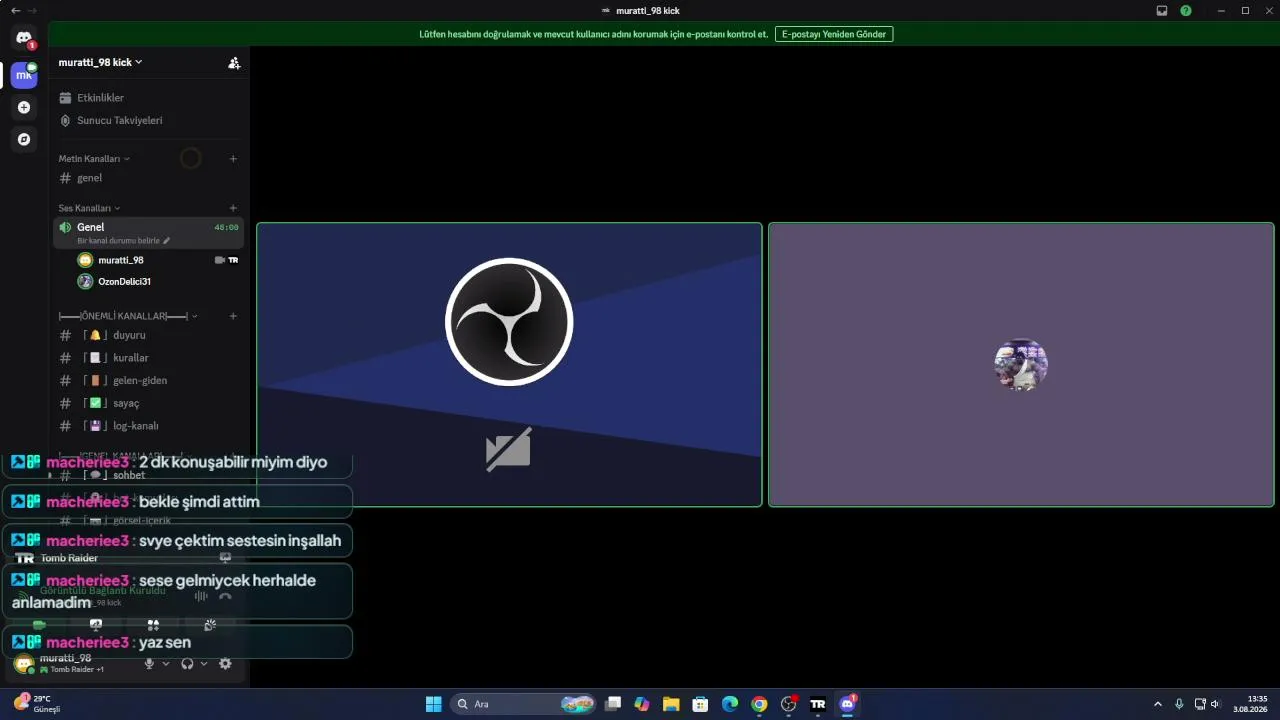Open the Windows Start menu
This screenshot has width=1280, height=720.
(434, 704)
